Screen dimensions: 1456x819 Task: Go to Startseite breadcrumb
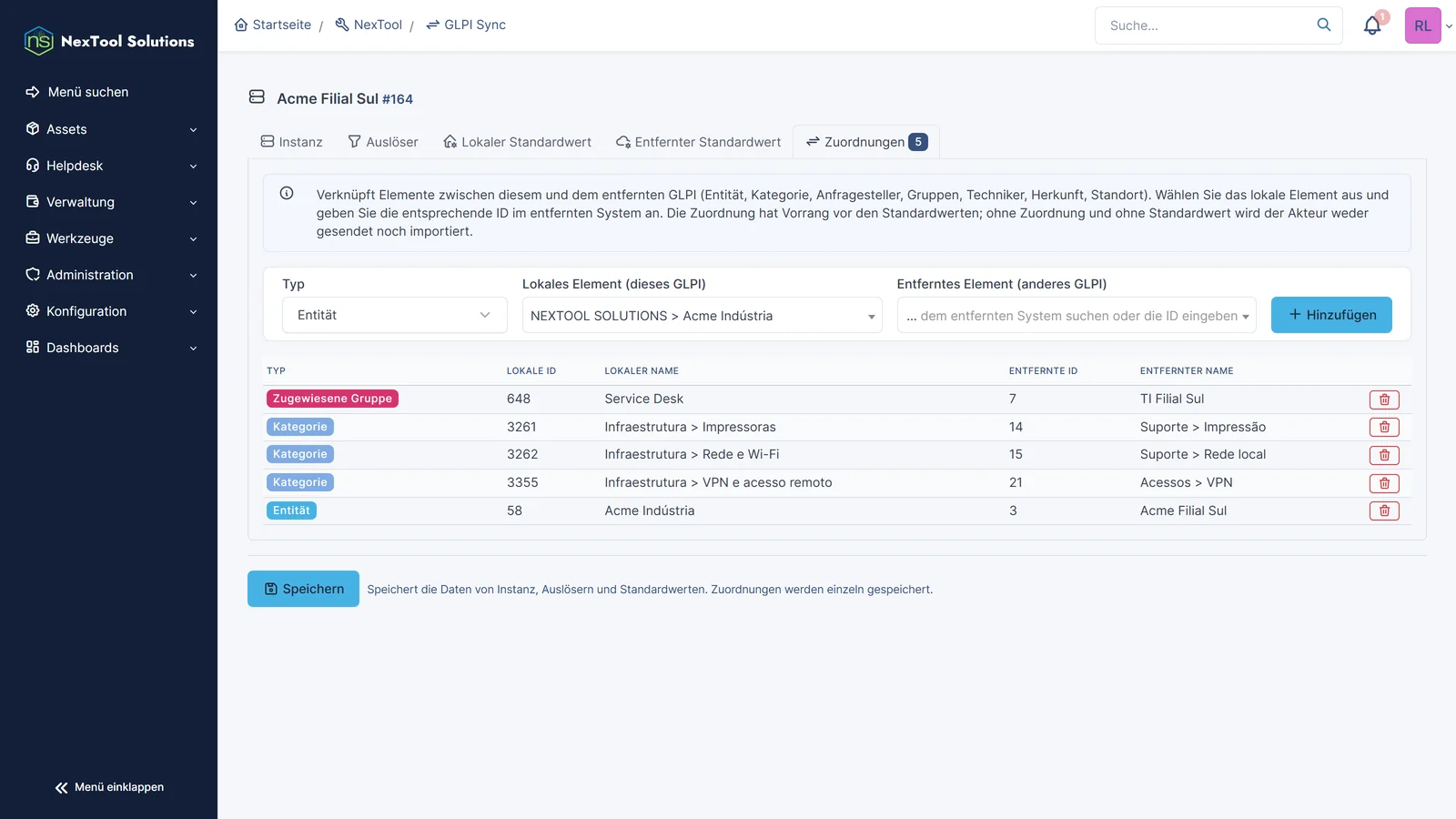click(x=272, y=25)
